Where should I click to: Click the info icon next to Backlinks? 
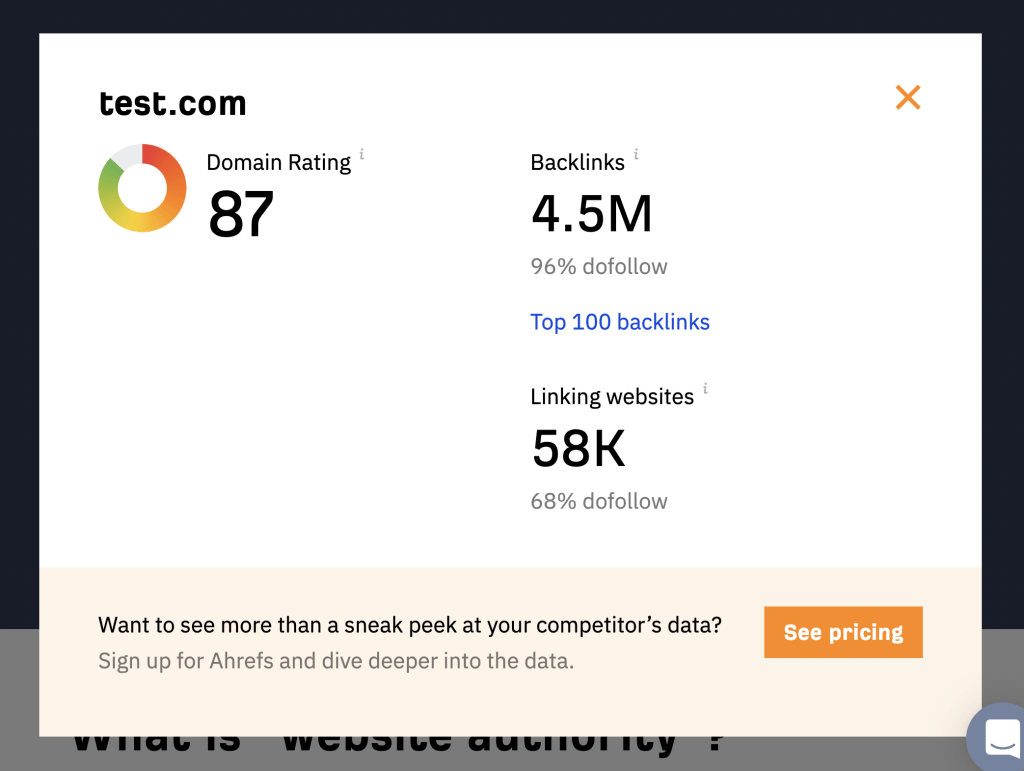point(636,154)
